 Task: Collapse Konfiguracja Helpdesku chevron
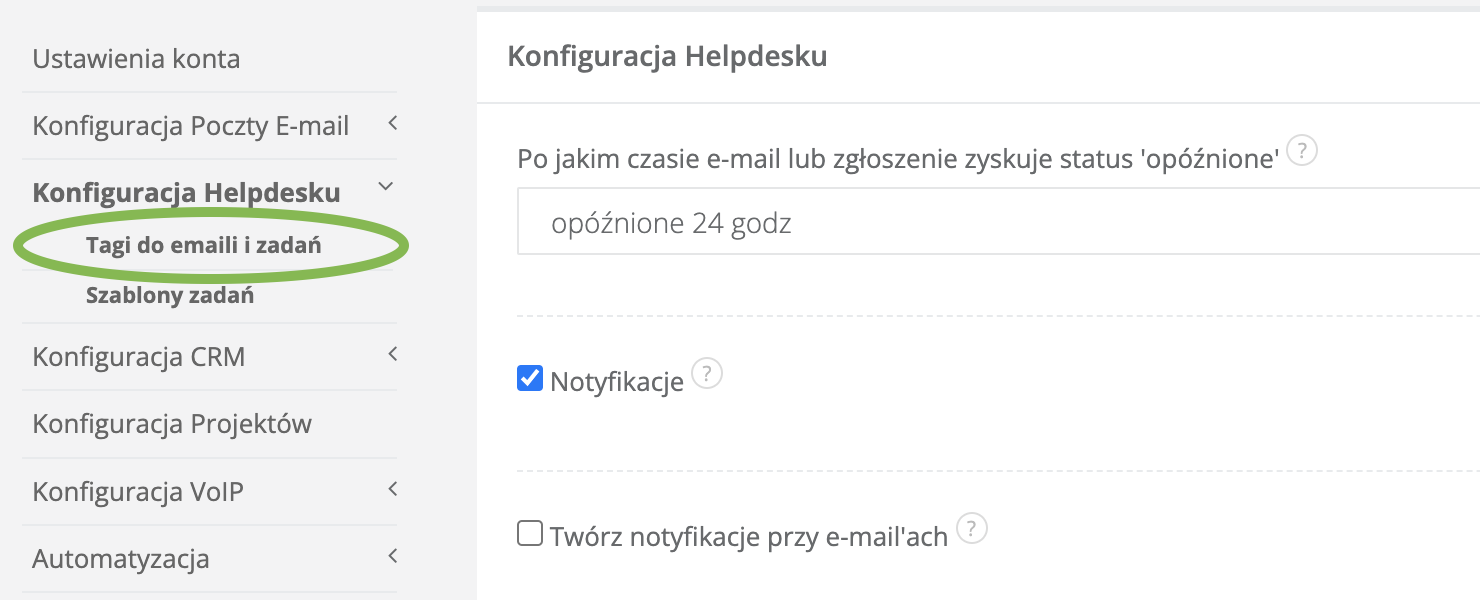pos(387,187)
